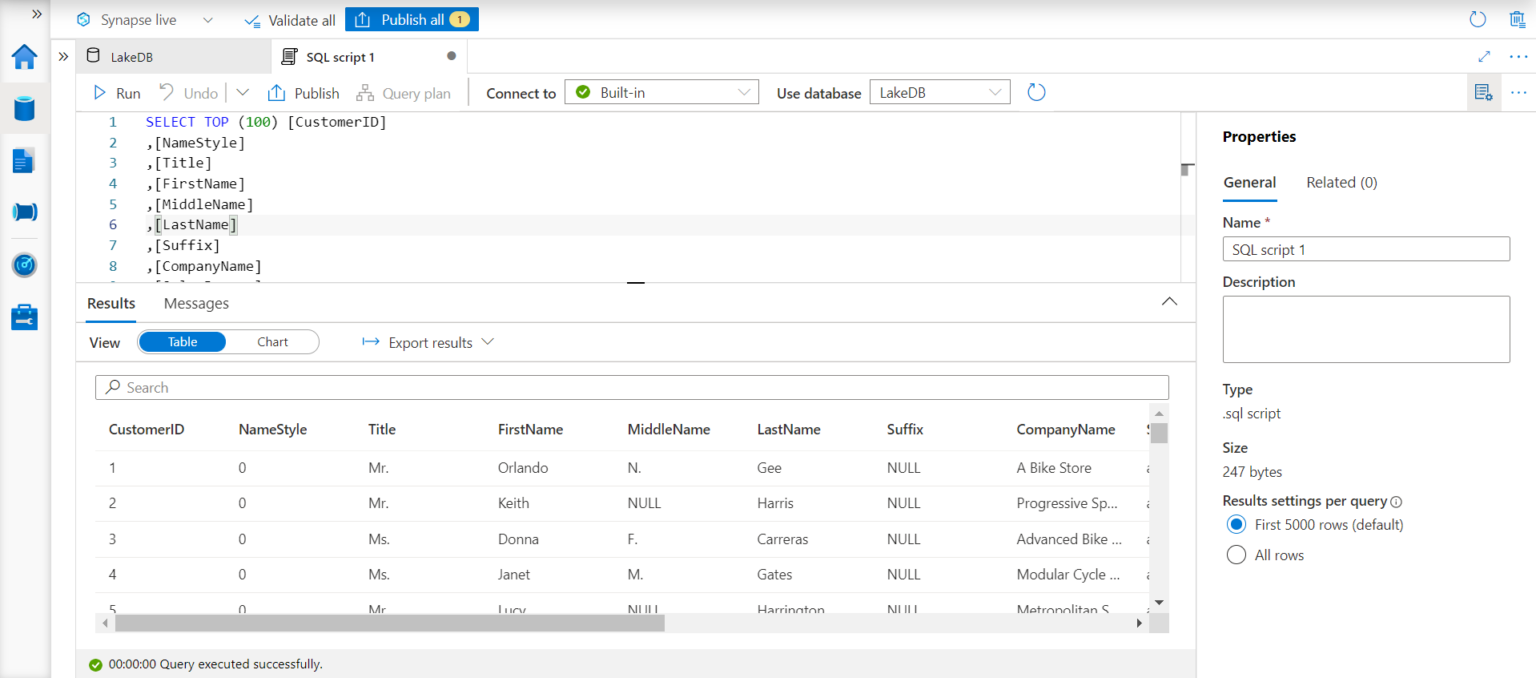
Task: Switch to the Messages tab
Action: point(196,303)
